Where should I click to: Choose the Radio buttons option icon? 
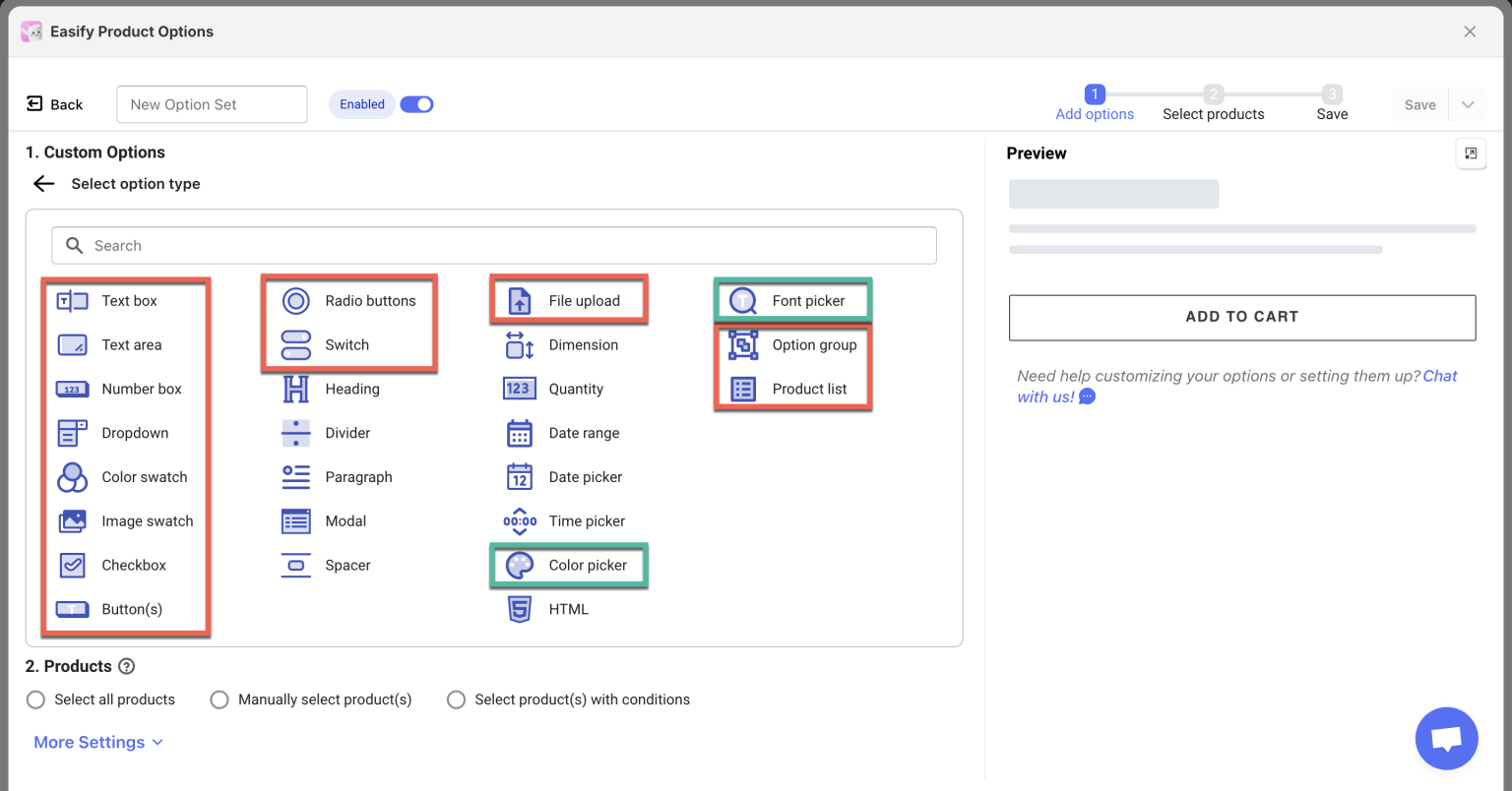[x=296, y=301]
